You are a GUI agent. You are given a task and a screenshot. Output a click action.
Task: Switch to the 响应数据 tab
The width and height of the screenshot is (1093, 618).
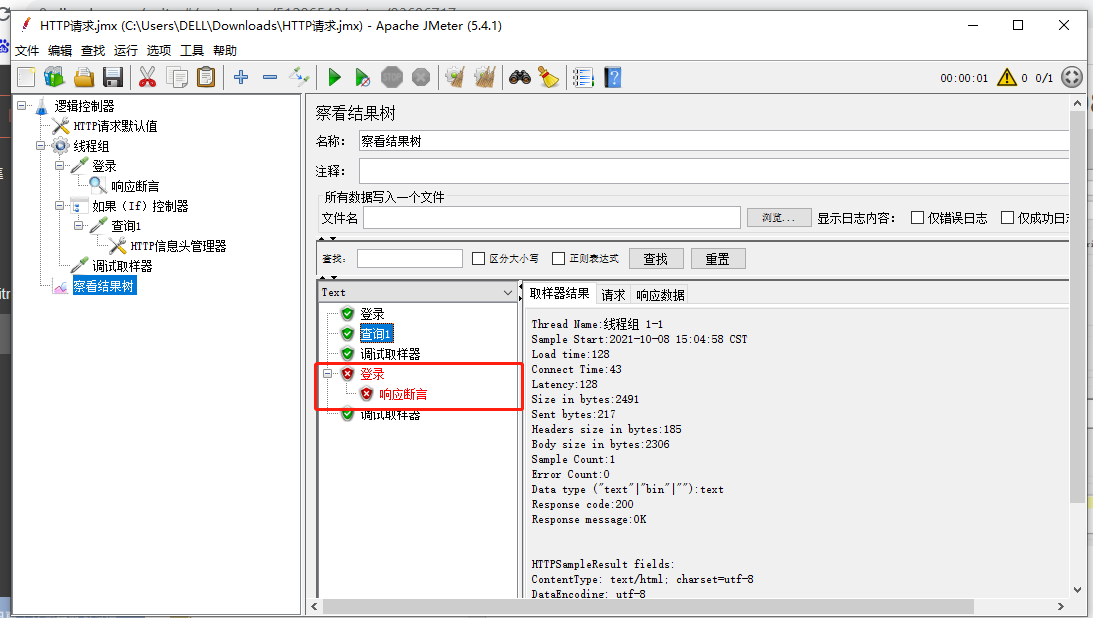[659, 295]
